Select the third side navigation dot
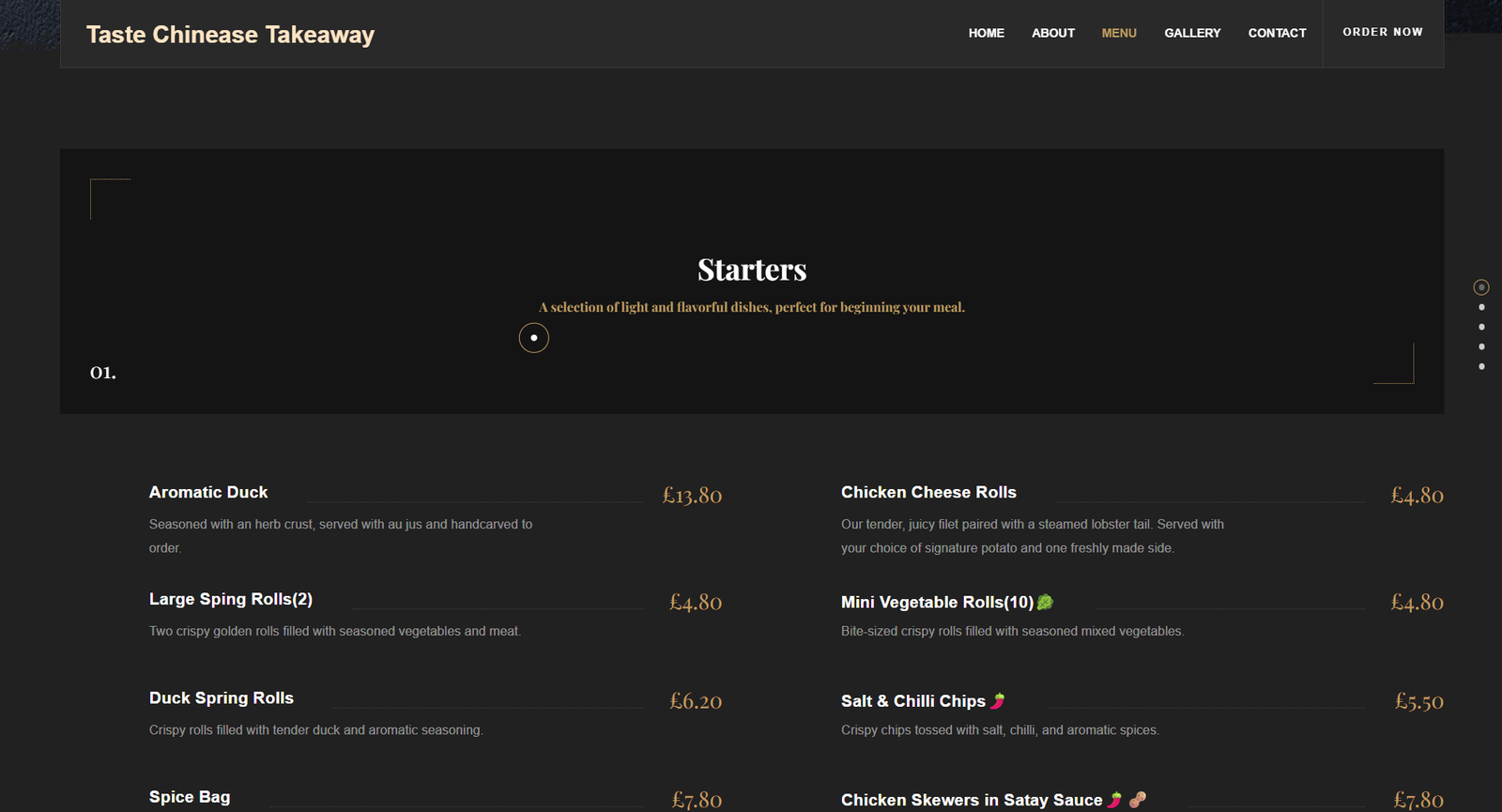Viewport: 1502px width, 812px height. [1481, 327]
